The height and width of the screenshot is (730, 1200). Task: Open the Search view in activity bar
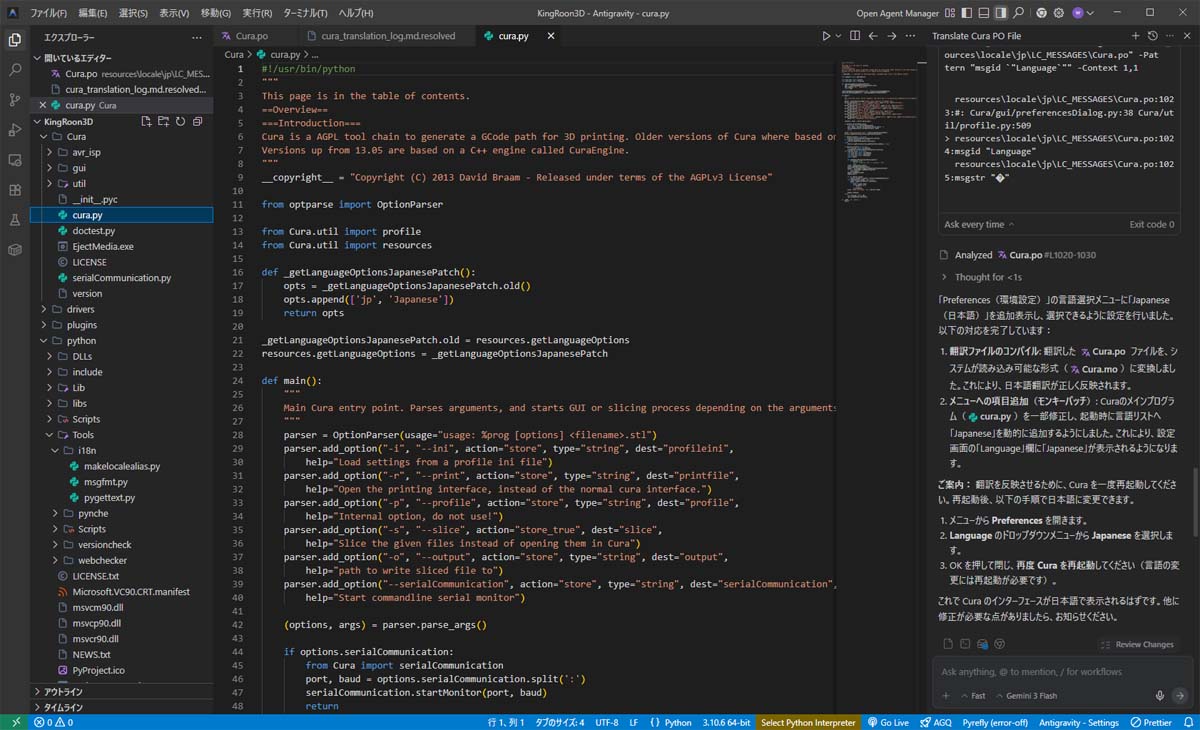click(15, 70)
